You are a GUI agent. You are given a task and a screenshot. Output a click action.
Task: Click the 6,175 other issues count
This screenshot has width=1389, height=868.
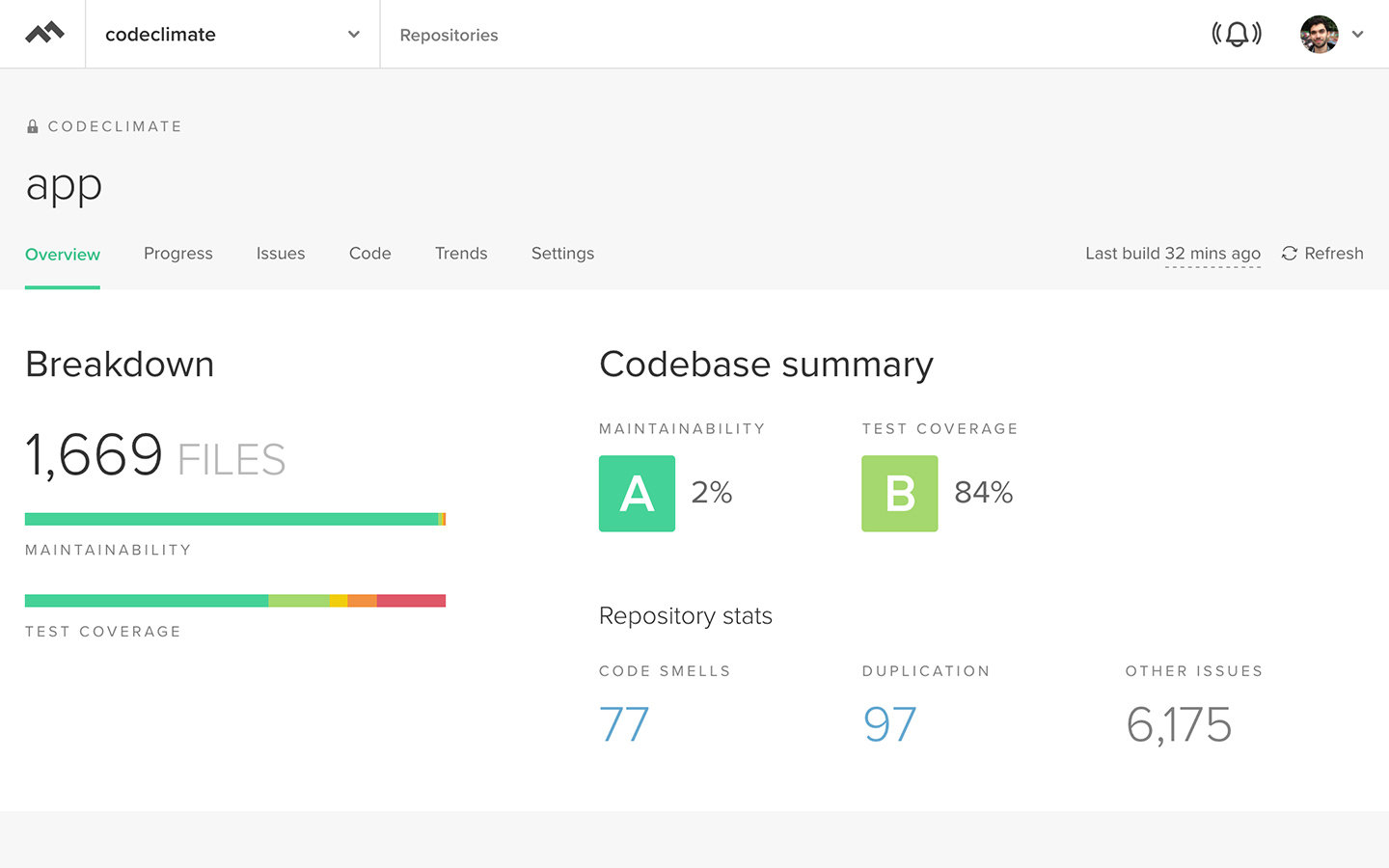1179,724
